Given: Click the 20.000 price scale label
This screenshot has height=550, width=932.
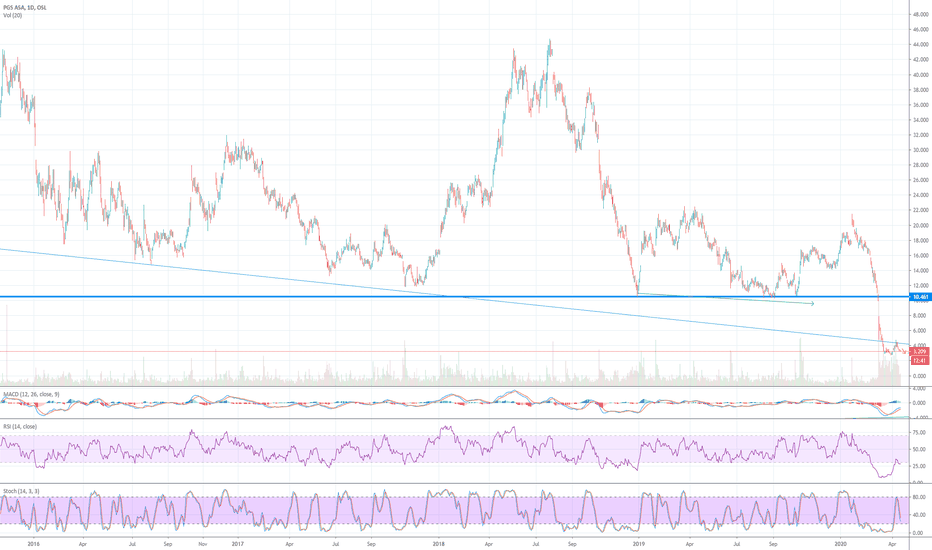Looking at the screenshot, I should (x=921, y=225).
